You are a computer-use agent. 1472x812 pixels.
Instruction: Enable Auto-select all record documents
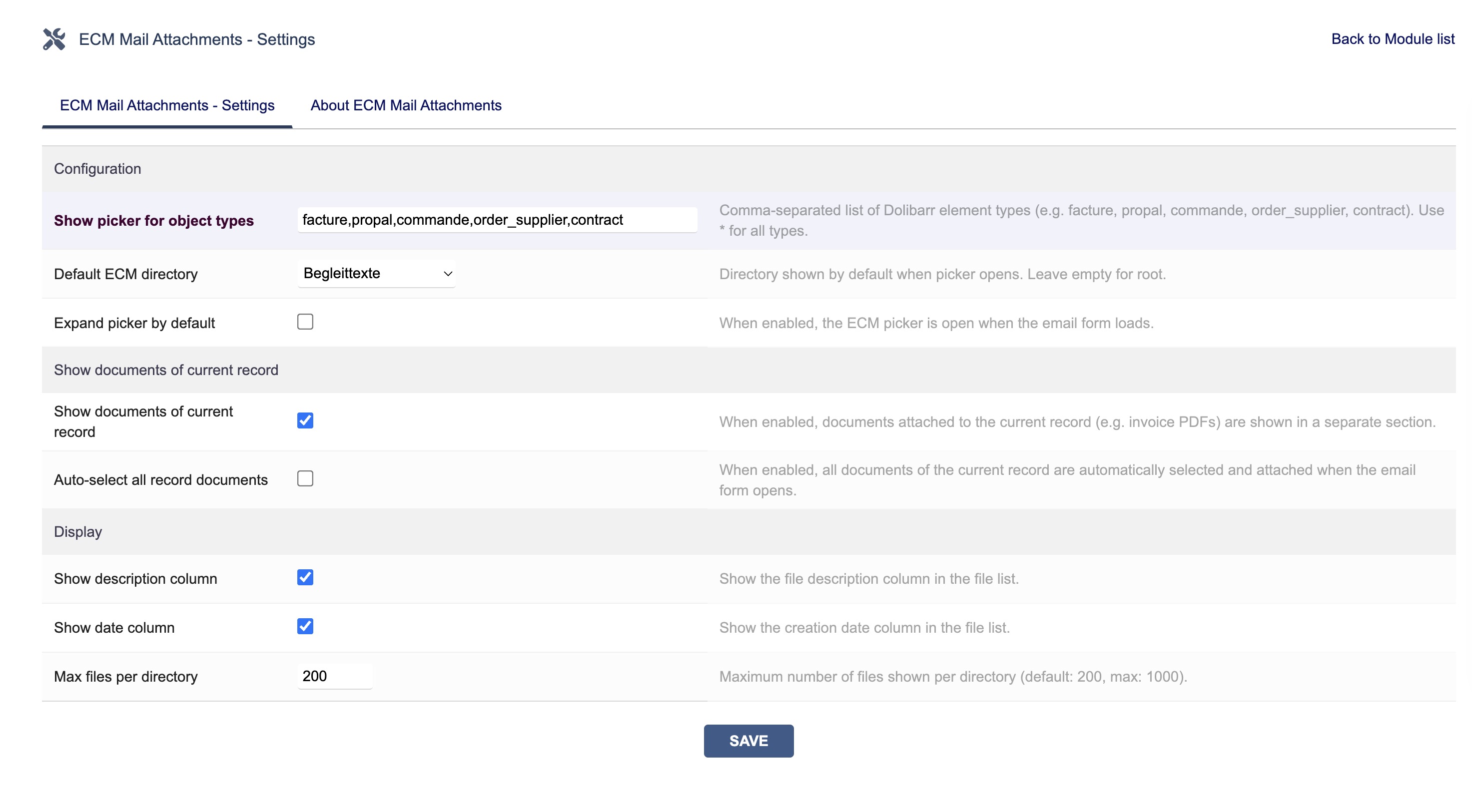point(305,478)
